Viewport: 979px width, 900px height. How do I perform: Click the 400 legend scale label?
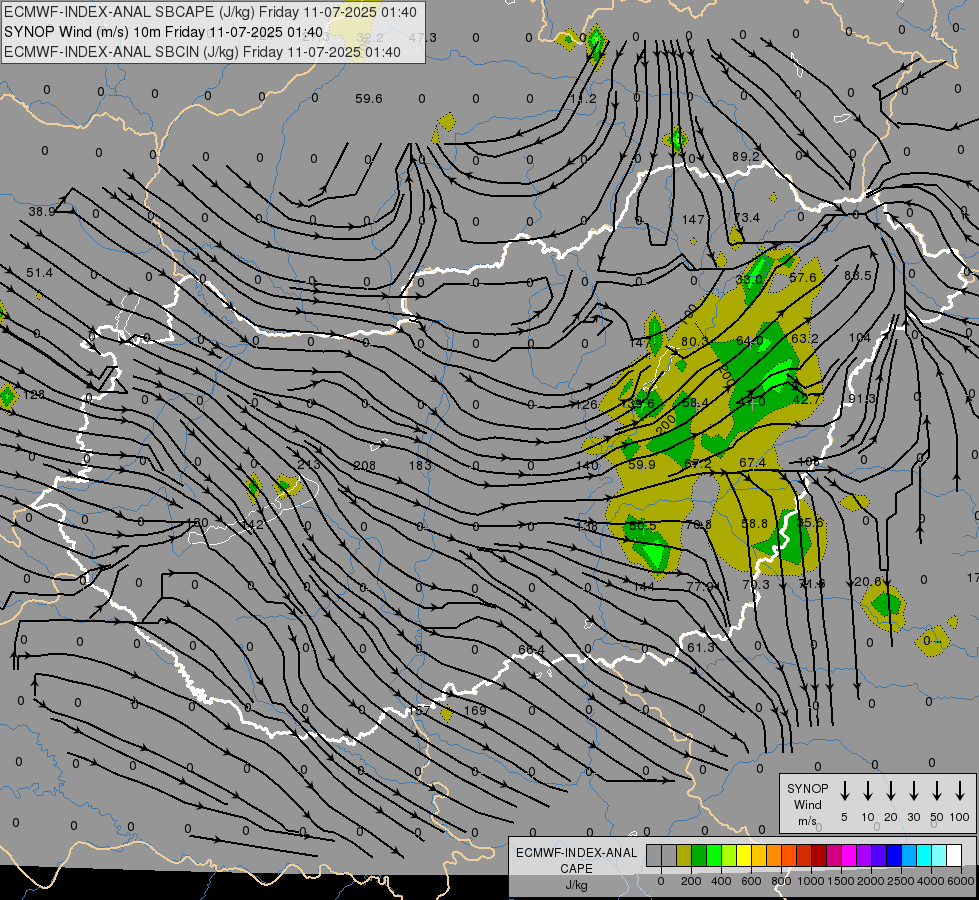pos(721,881)
